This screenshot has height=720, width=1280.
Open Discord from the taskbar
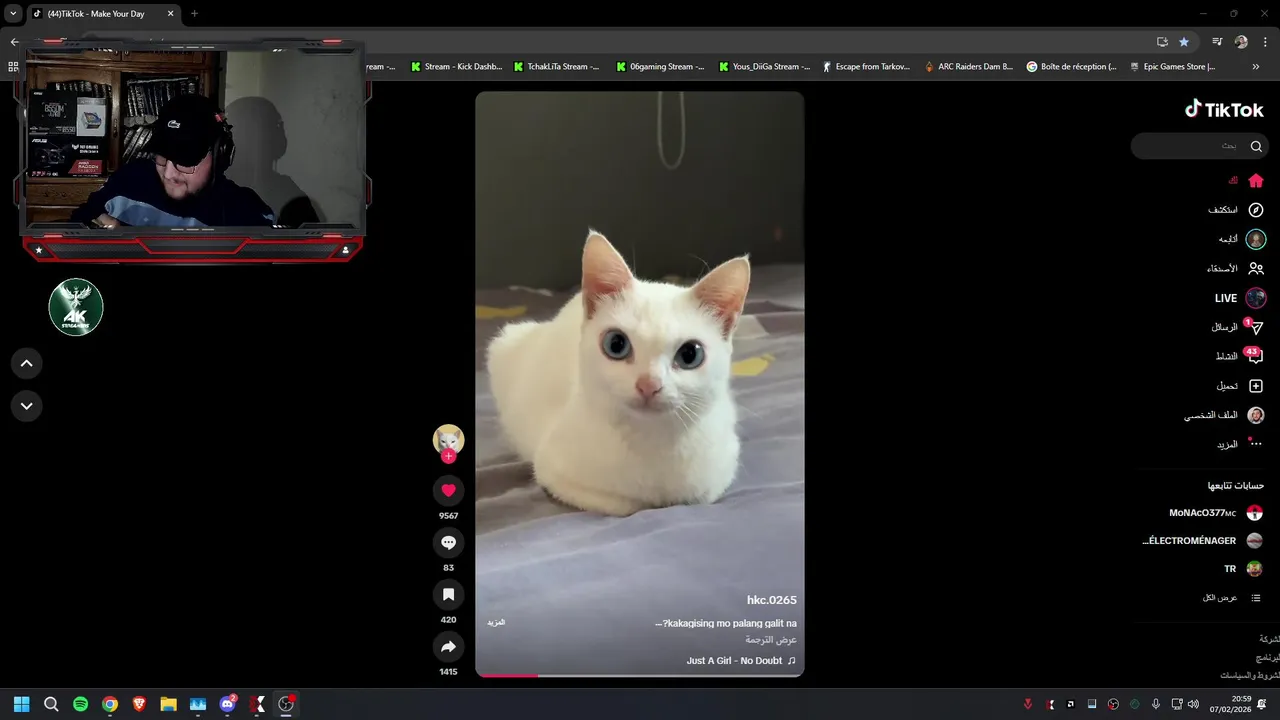227,704
